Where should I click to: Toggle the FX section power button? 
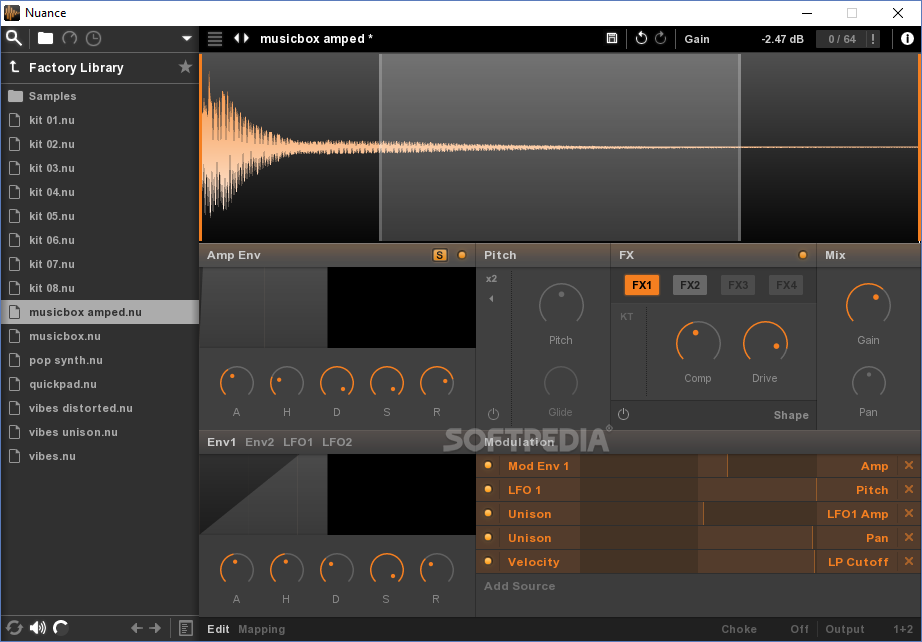point(624,414)
